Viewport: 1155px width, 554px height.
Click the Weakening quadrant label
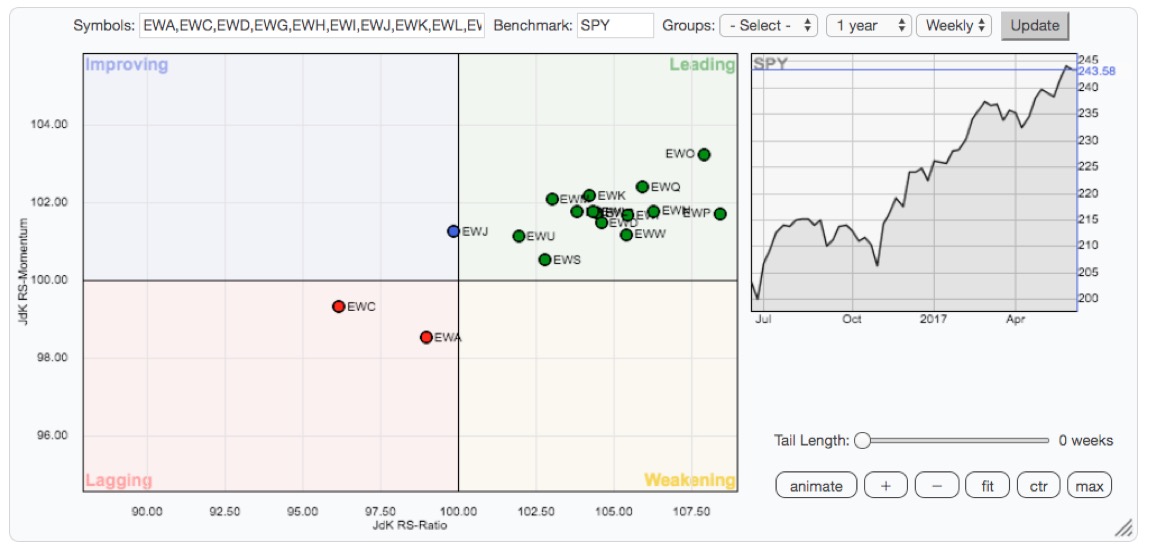pos(690,481)
